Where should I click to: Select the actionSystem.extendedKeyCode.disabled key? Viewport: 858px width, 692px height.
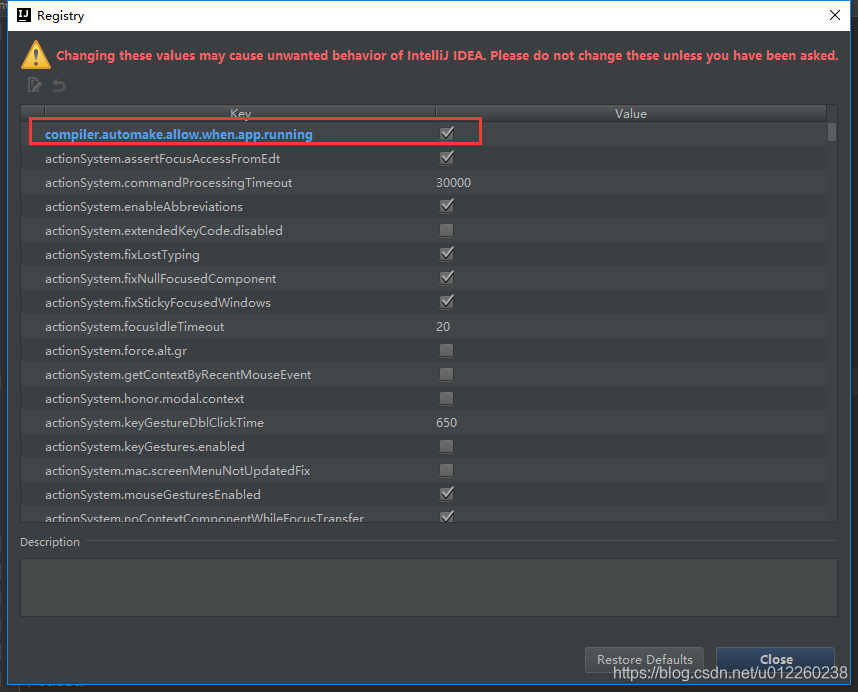[164, 231]
